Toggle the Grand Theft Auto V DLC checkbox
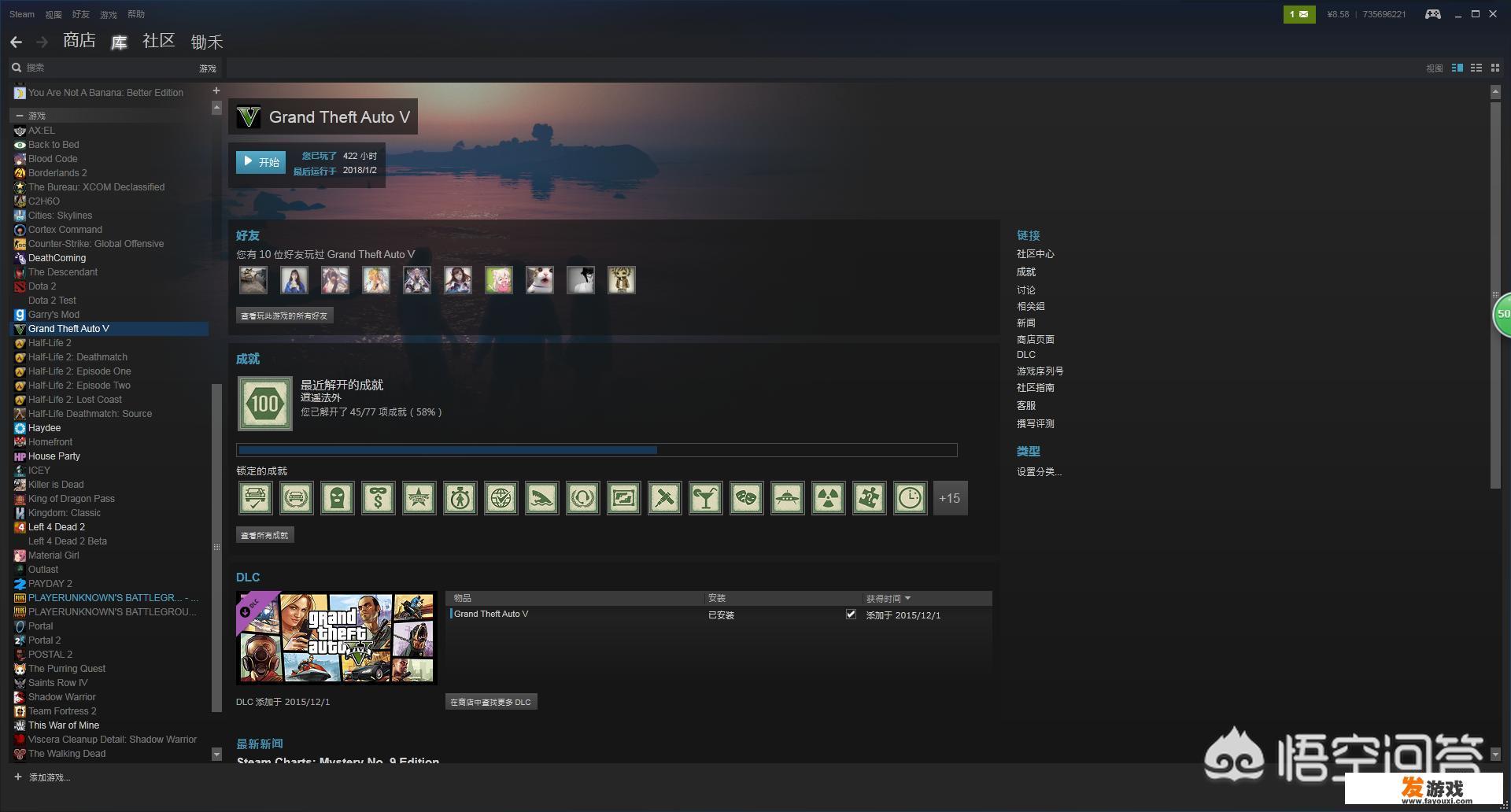Screen dimensions: 1511x812 (851, 615)
